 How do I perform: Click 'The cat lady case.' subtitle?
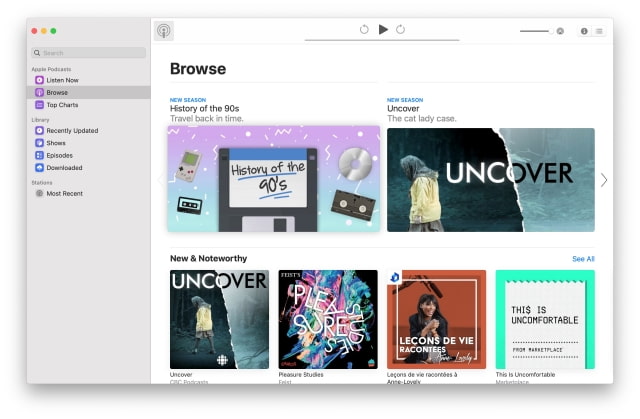(422, 119)
